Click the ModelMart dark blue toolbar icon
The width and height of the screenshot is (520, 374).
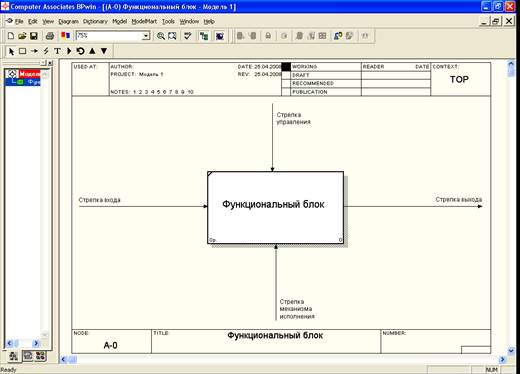click(x=220, y=36)
